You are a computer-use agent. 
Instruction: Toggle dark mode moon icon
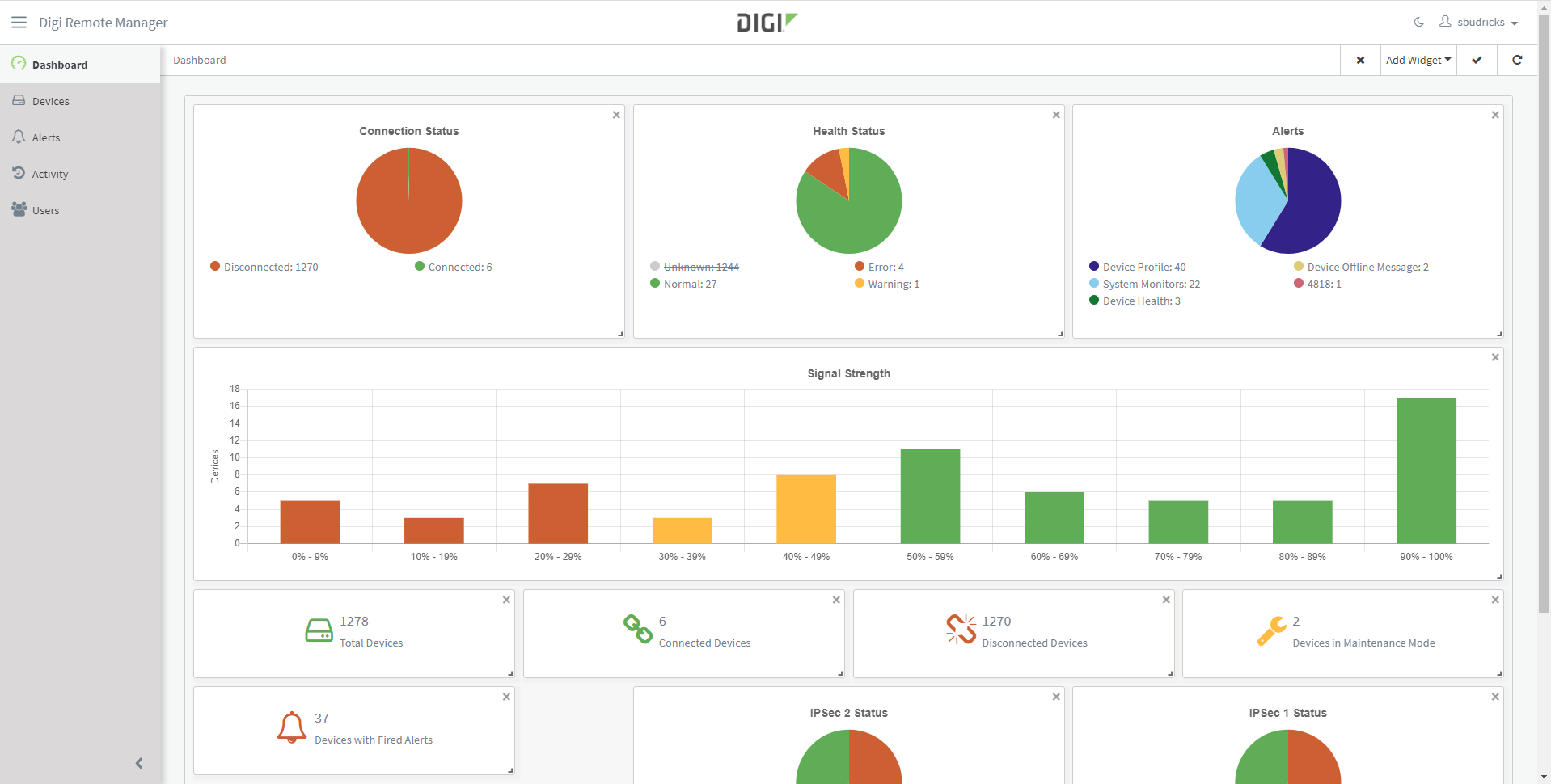pos(1418,22)
